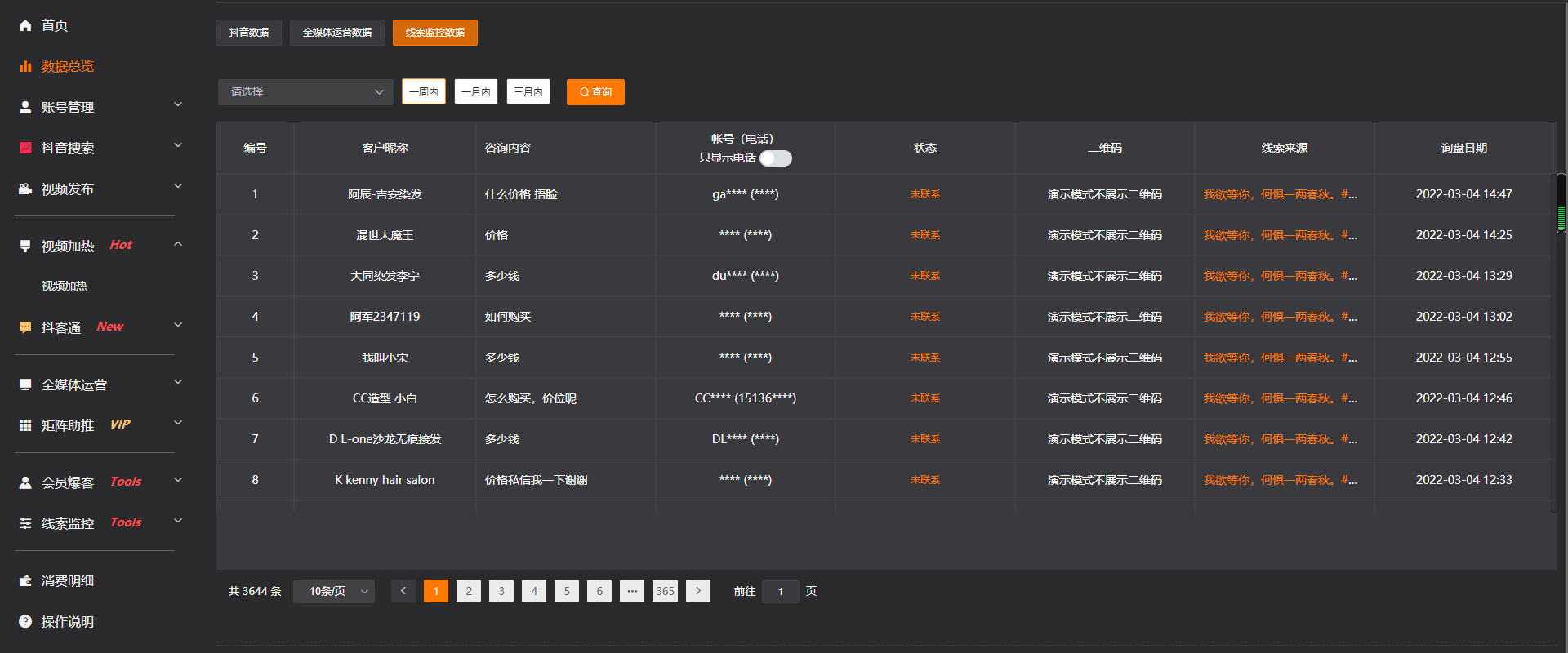Click the ellipsis more-pages button

click(x=632, y=591)
